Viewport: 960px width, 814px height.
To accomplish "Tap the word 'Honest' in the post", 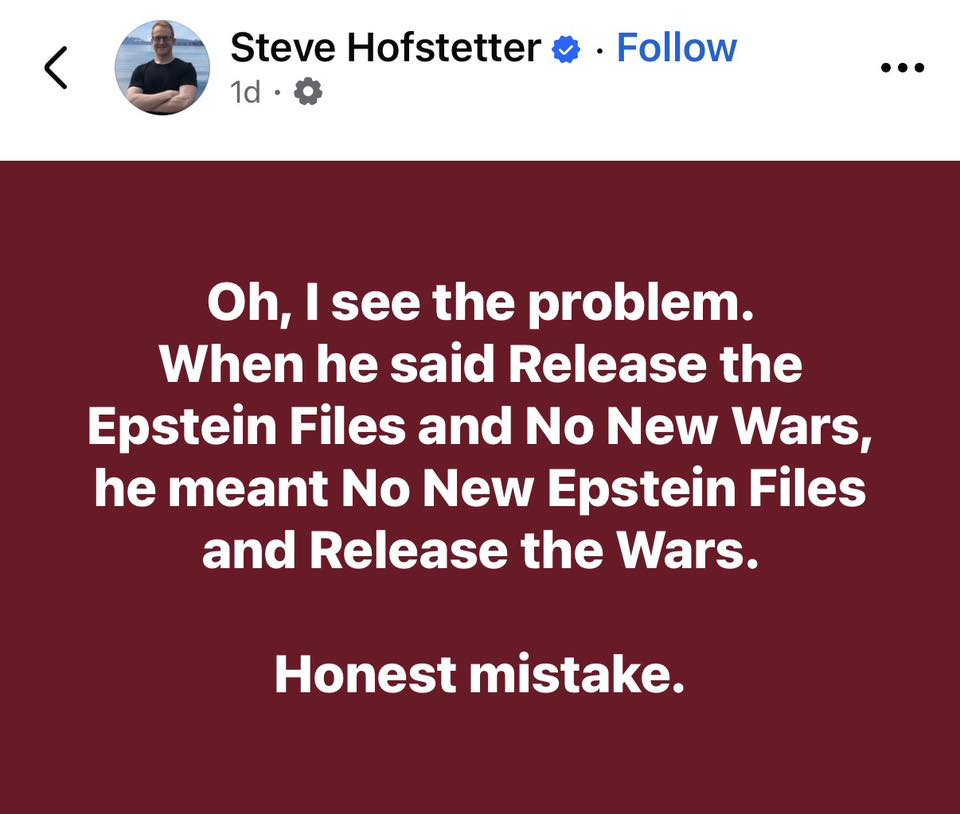I will coord(366,674).
